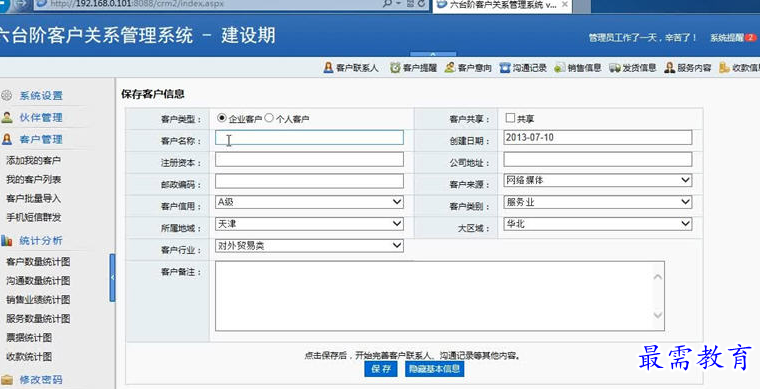The width and height of the screenshot is (760, 389).
Task: Click the system reminder badge
Action: (x=750, y=37)
